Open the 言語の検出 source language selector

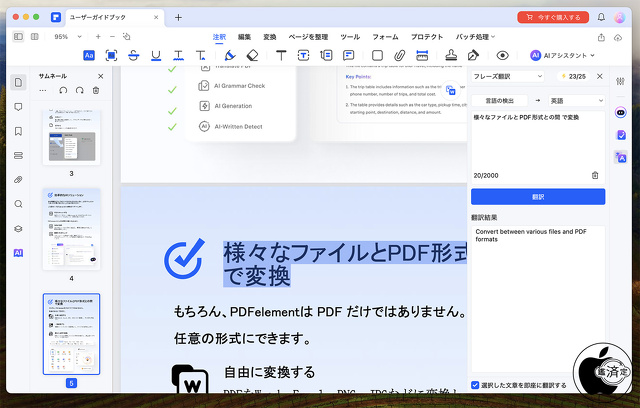(x=500, y=100)
